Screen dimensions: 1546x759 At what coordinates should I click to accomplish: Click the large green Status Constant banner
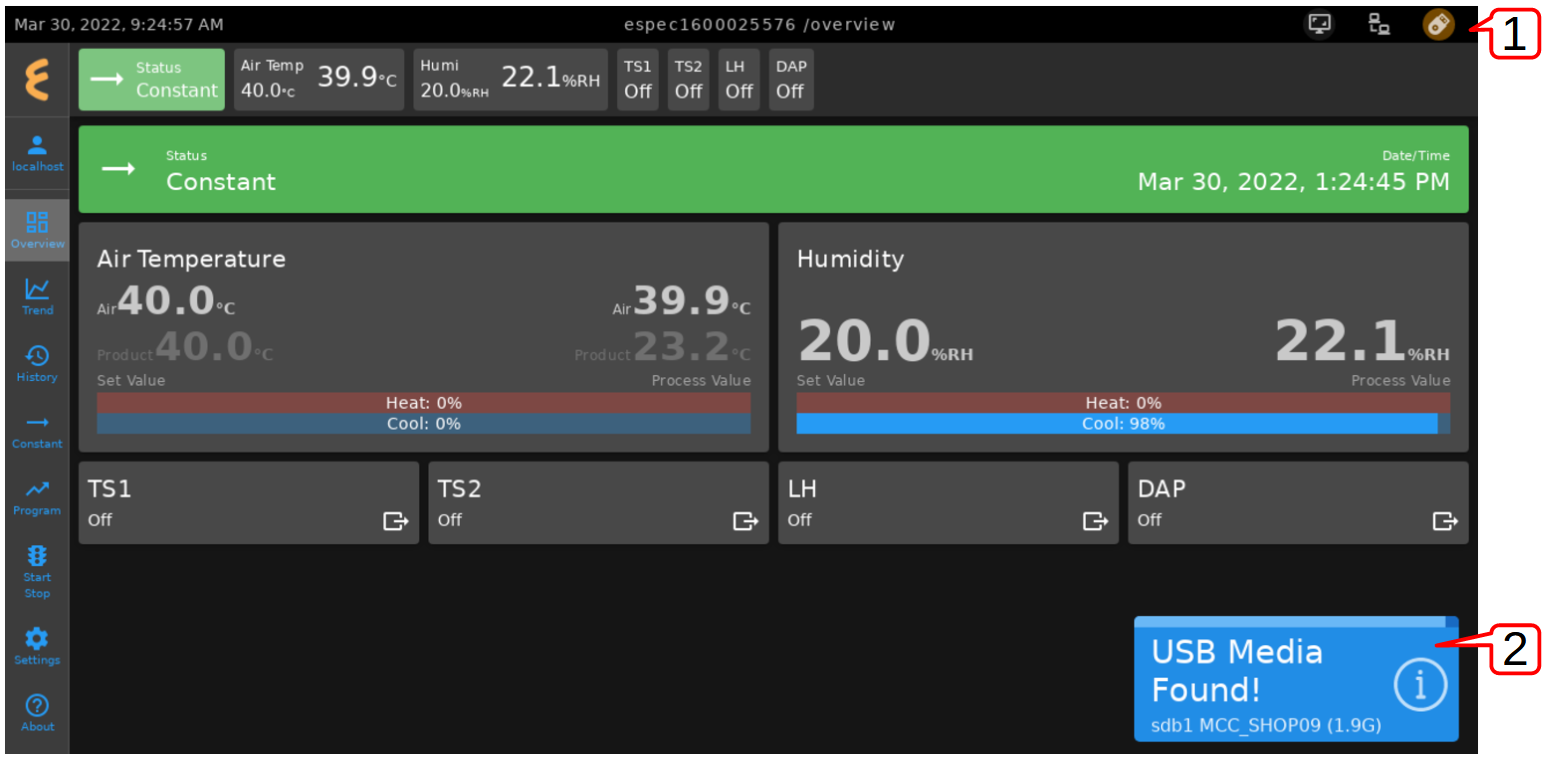click(x=773, y=169)
